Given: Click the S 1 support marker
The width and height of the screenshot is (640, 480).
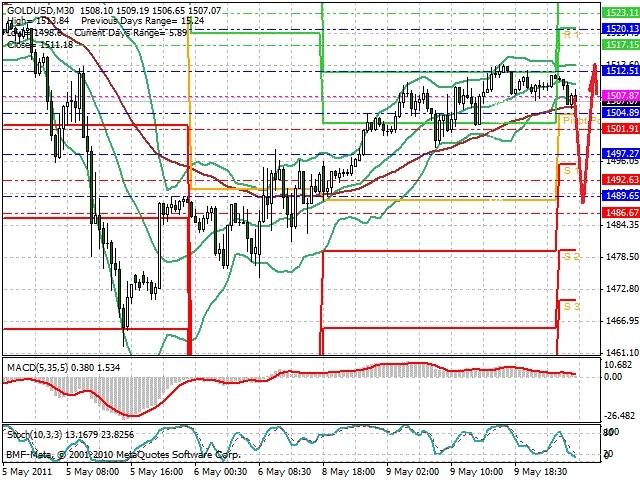Looking at the screenshot, I should (571, 170).
